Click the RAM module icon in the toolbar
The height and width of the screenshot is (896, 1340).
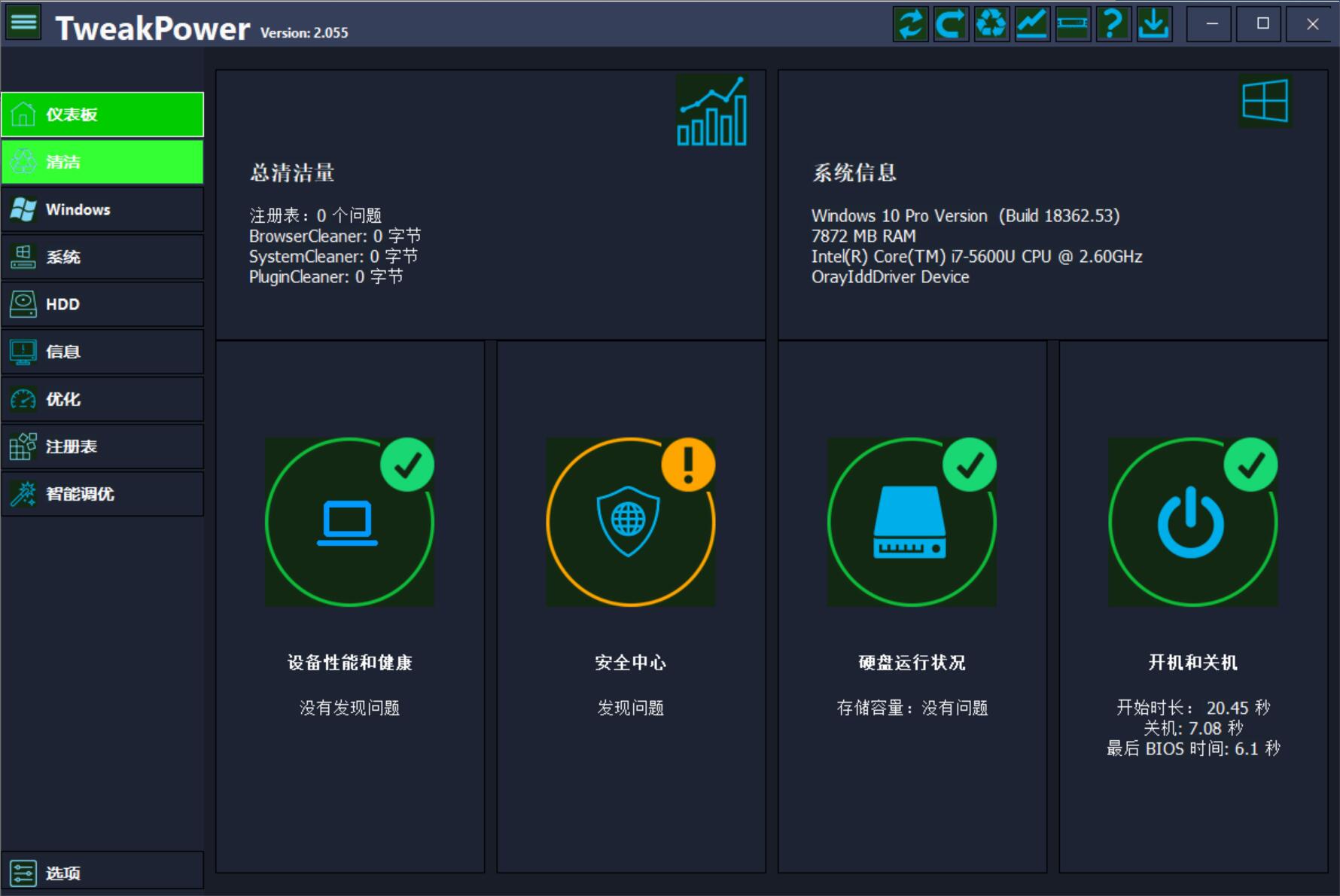pos(1073,23)
